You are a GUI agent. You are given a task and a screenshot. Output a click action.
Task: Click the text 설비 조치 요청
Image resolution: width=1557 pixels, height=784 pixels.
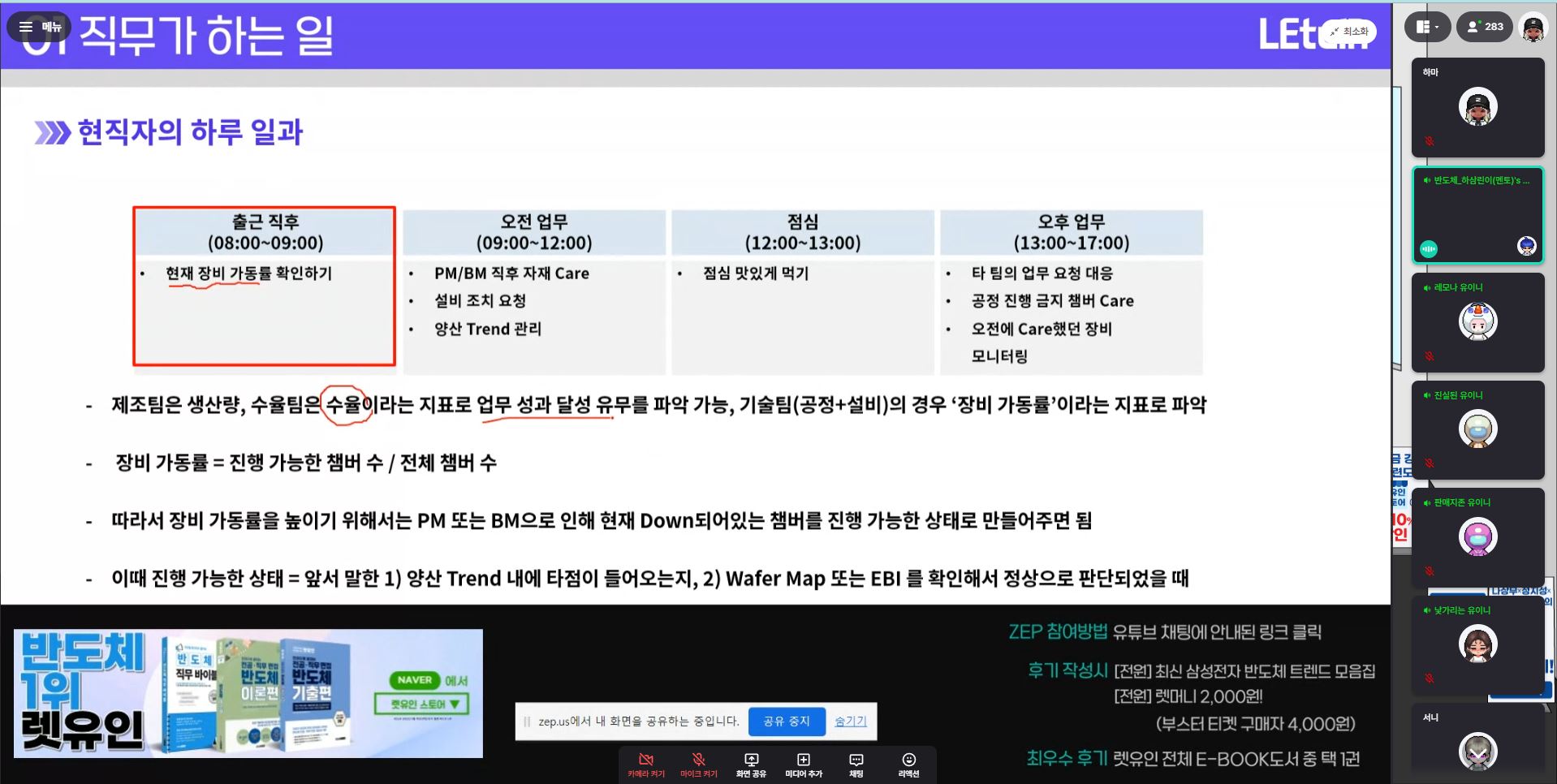[x=480, y=301]
